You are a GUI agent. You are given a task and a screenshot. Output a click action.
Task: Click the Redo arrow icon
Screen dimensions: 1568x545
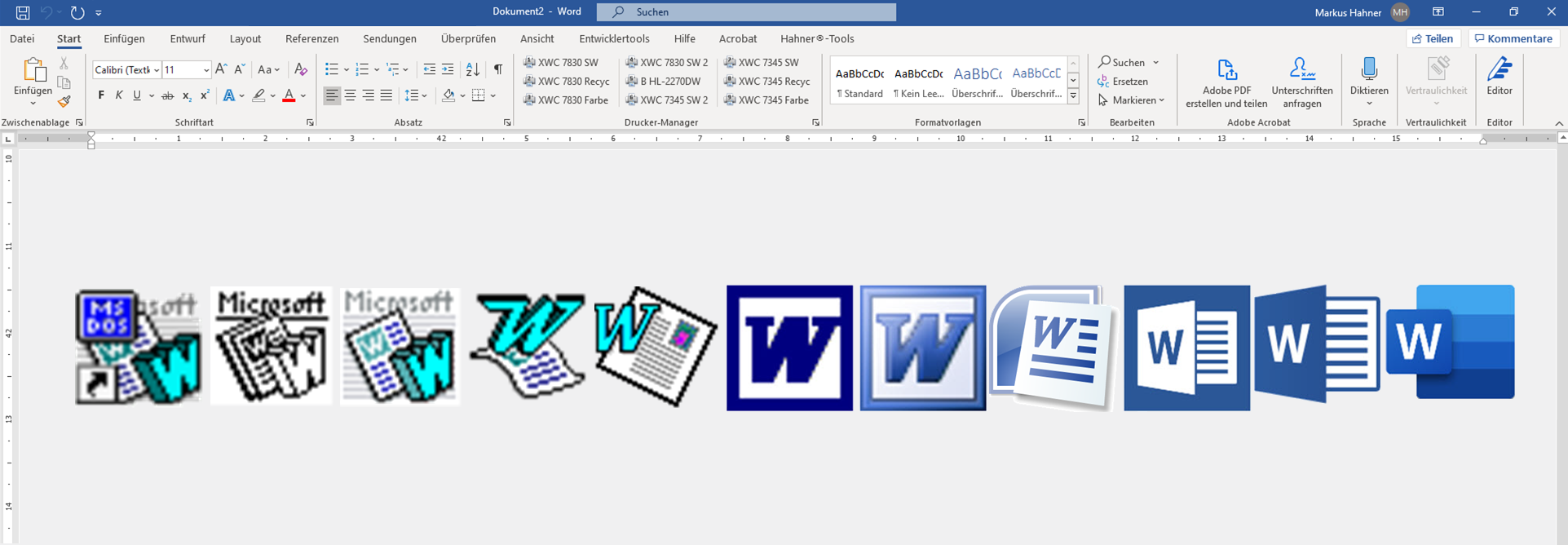[x=77, y=12]
